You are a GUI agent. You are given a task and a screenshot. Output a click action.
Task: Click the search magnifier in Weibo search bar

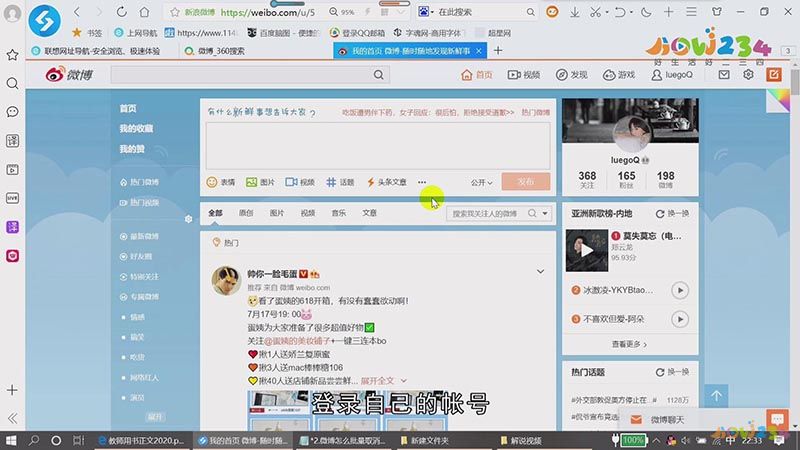point(379,75)
